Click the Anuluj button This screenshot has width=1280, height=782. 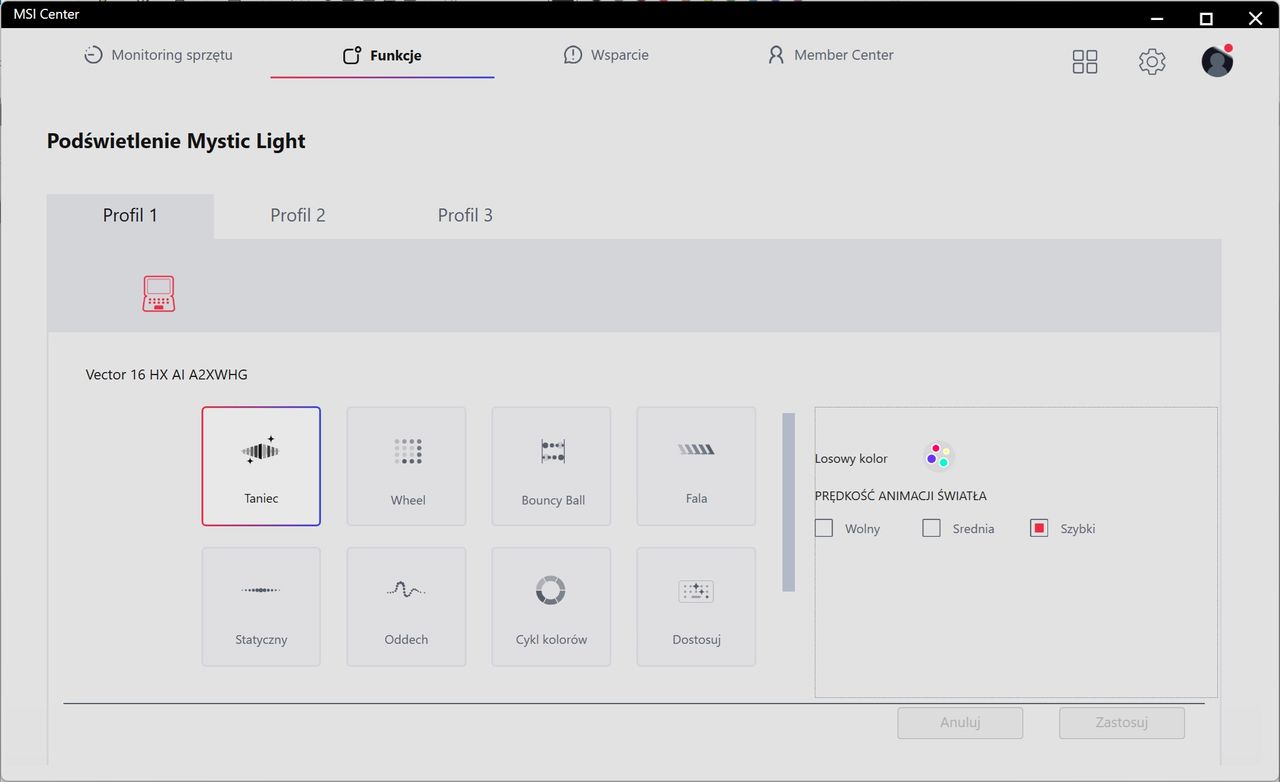click(x=960, y=723)
